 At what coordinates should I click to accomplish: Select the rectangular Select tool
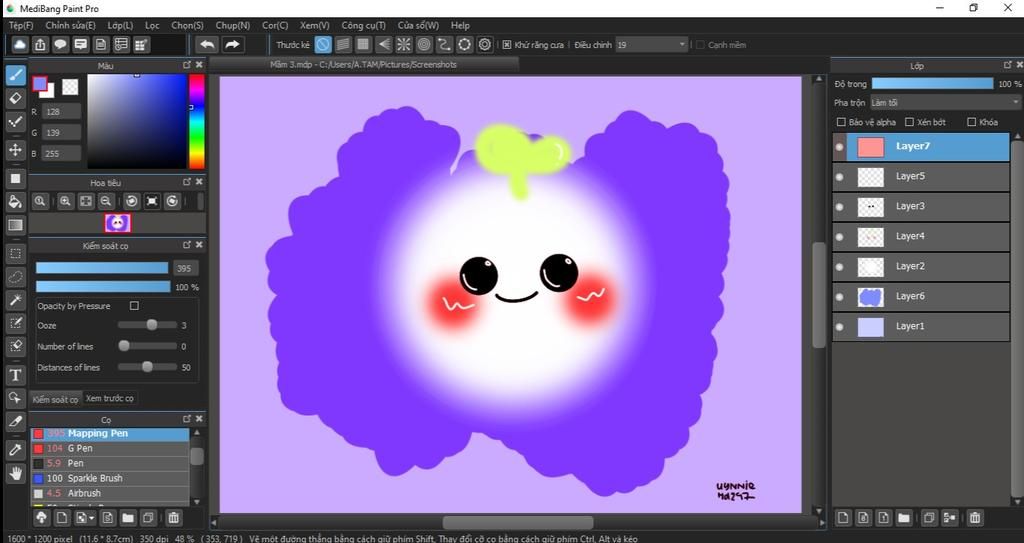(16, 254)
